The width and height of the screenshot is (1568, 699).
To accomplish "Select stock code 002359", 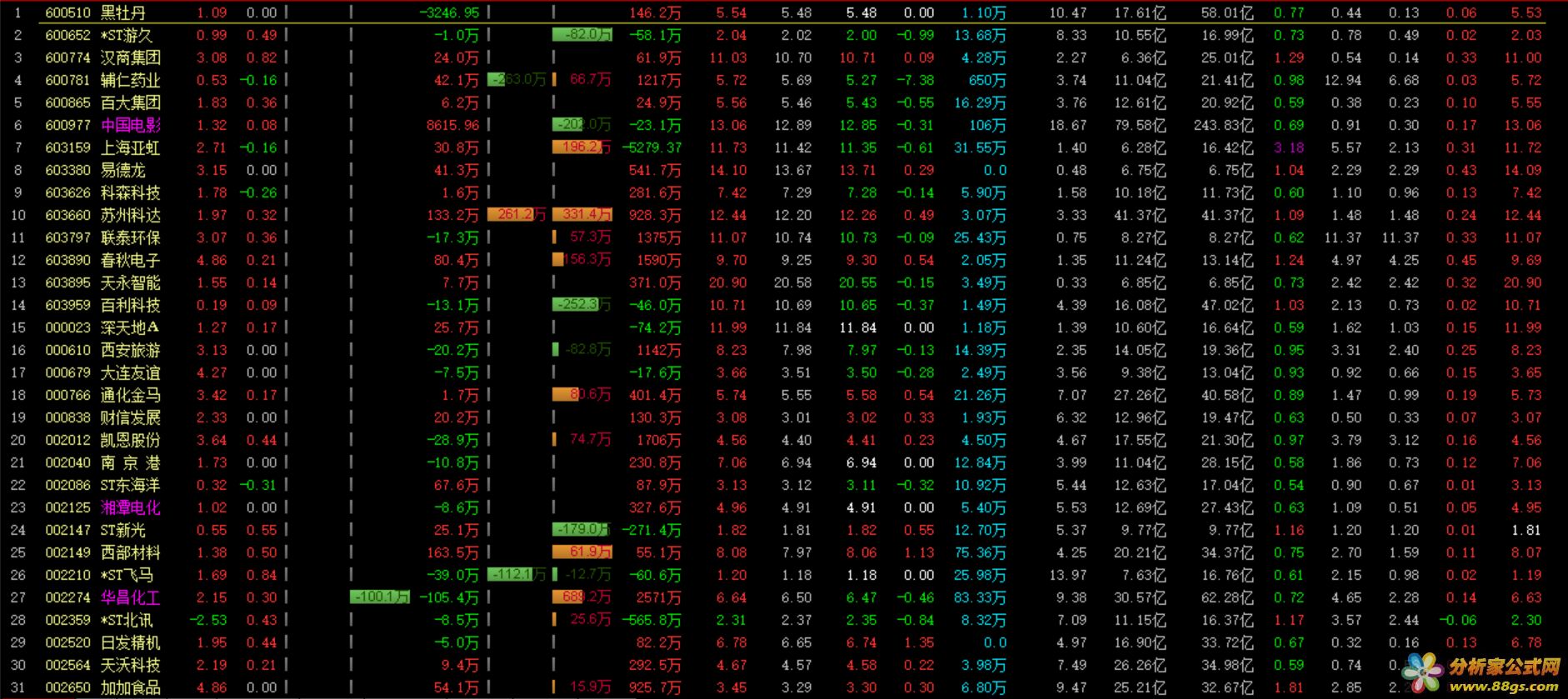I will [x=67, y=620].
